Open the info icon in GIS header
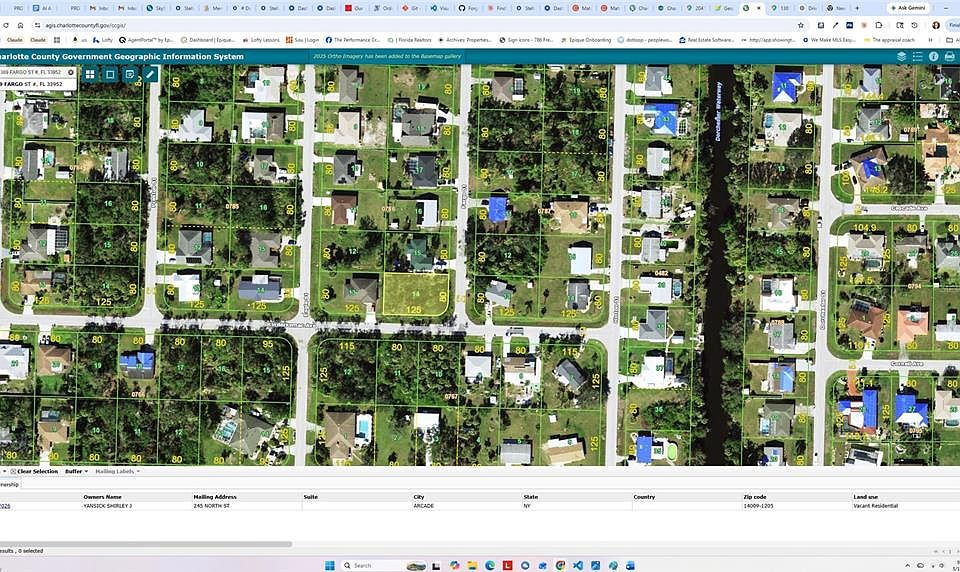This screenshot has width=960, height=572. (x=934, y=56)
